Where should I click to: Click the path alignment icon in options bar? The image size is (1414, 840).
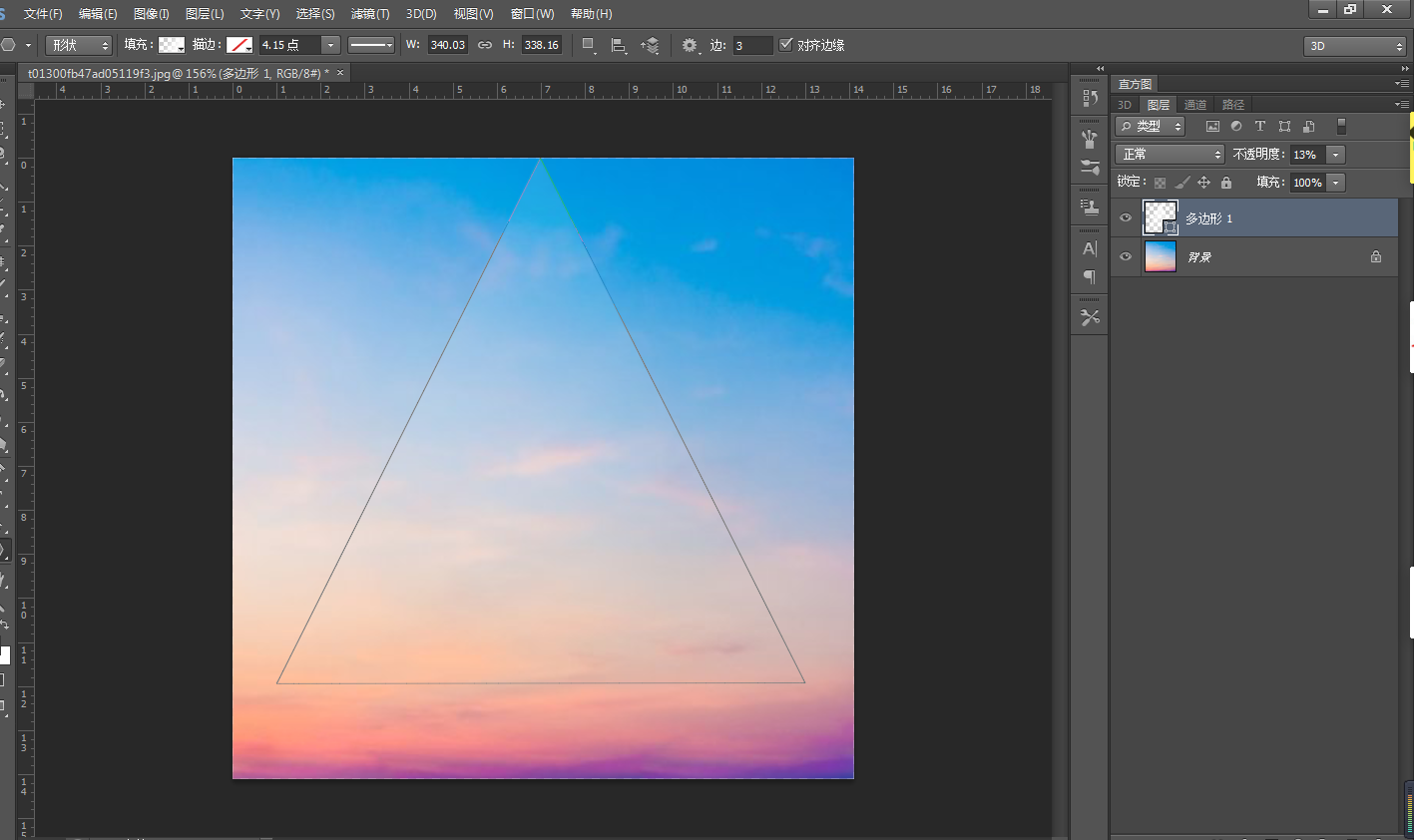click(619, 46)
